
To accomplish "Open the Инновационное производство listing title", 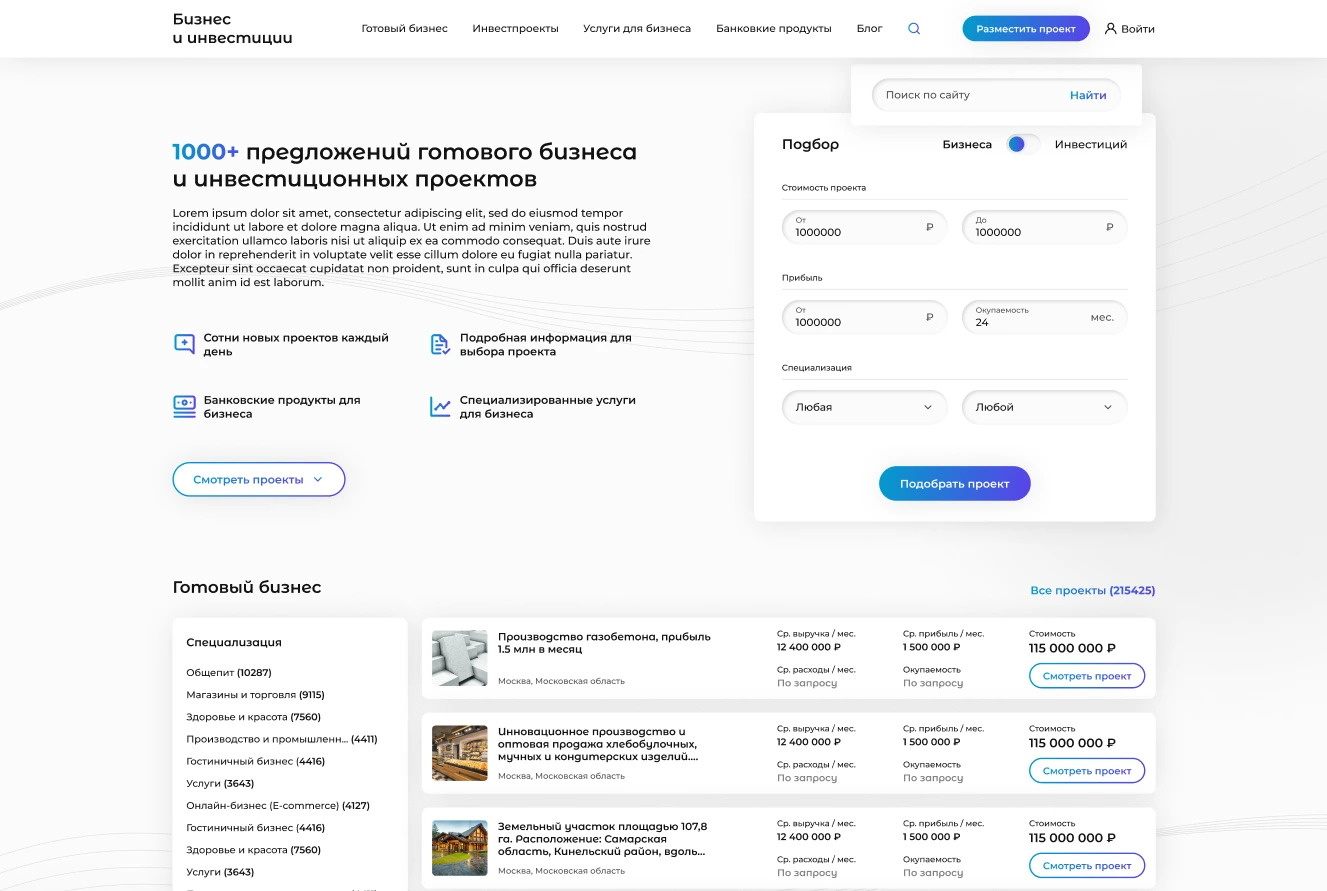I will tap(598, 744).
